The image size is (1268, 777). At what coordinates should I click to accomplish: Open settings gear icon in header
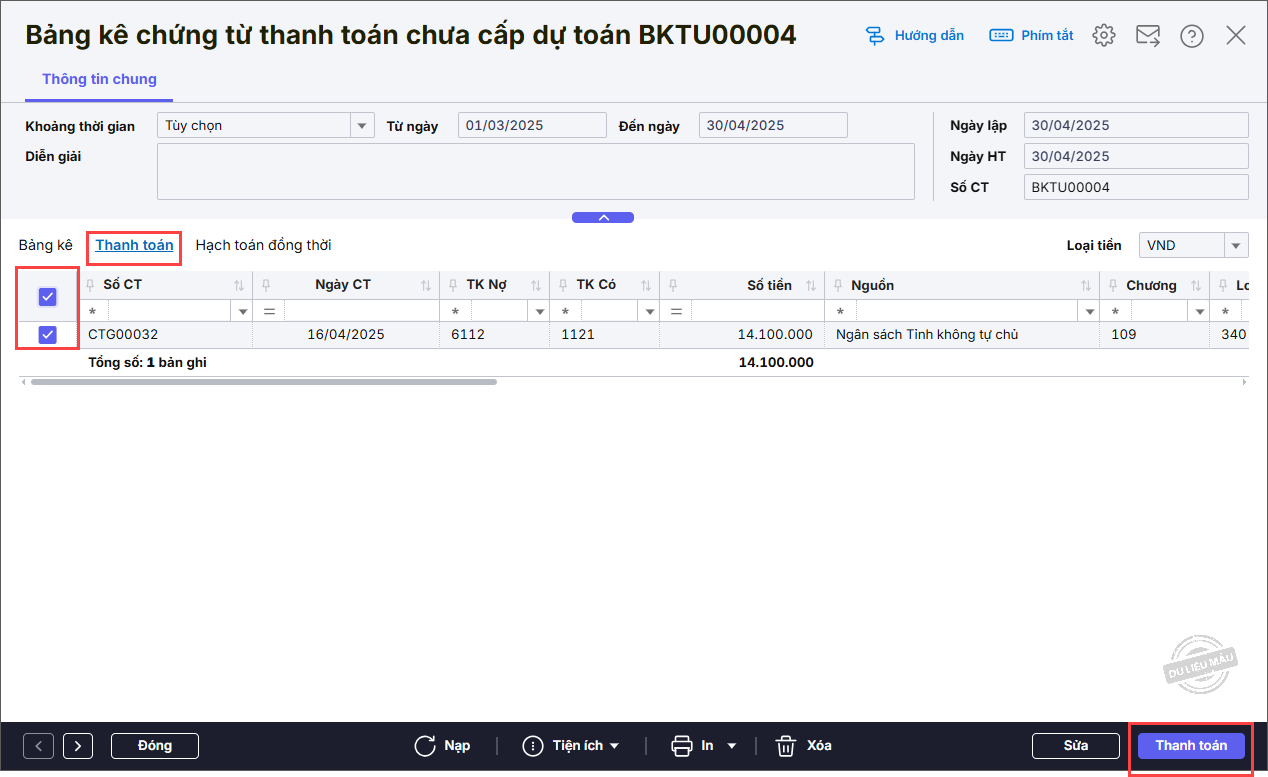[x=1104, y=35]
